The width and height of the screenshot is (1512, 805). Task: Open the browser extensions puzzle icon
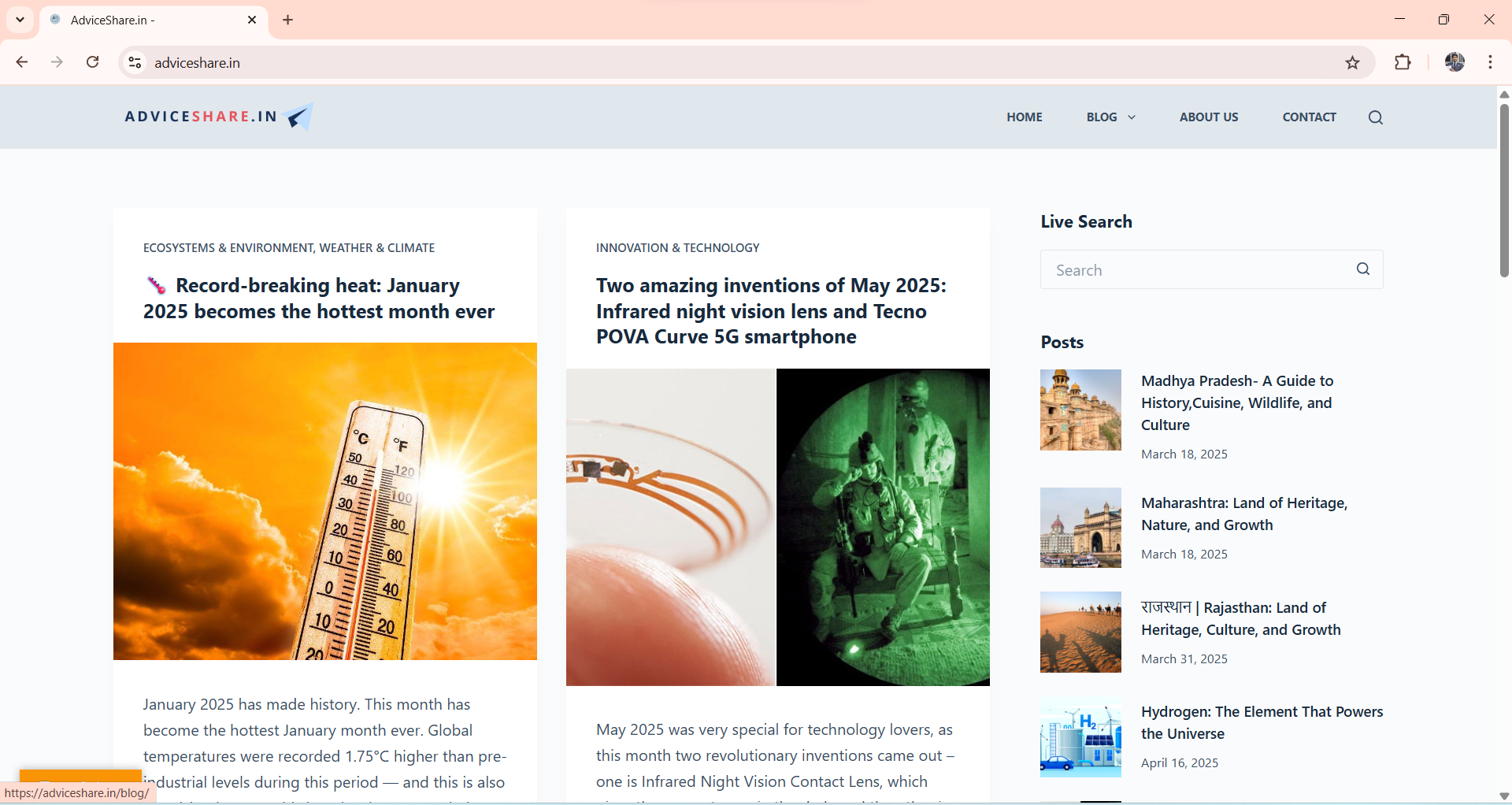1403,62
